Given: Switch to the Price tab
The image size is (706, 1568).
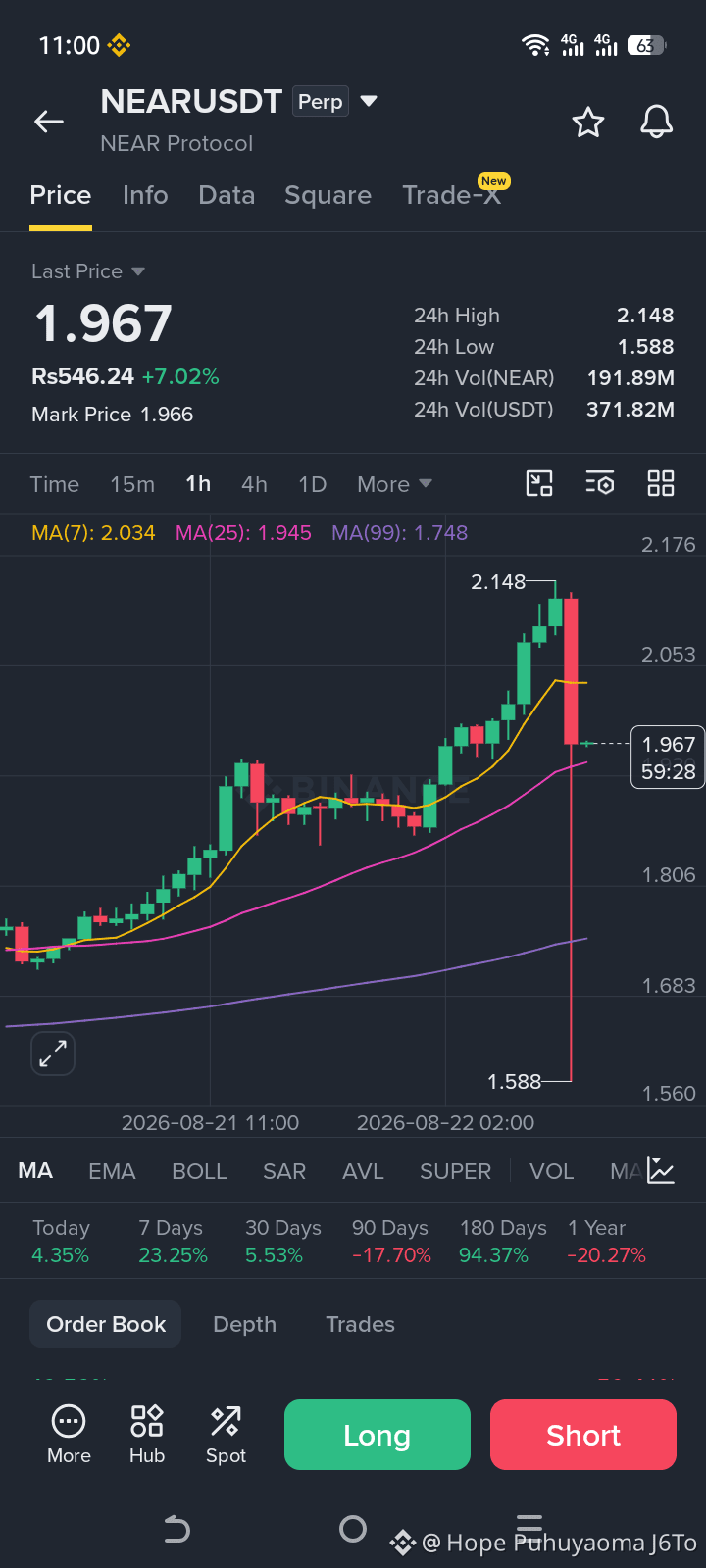Looking at the screenshot, I should tap(61, 195).
